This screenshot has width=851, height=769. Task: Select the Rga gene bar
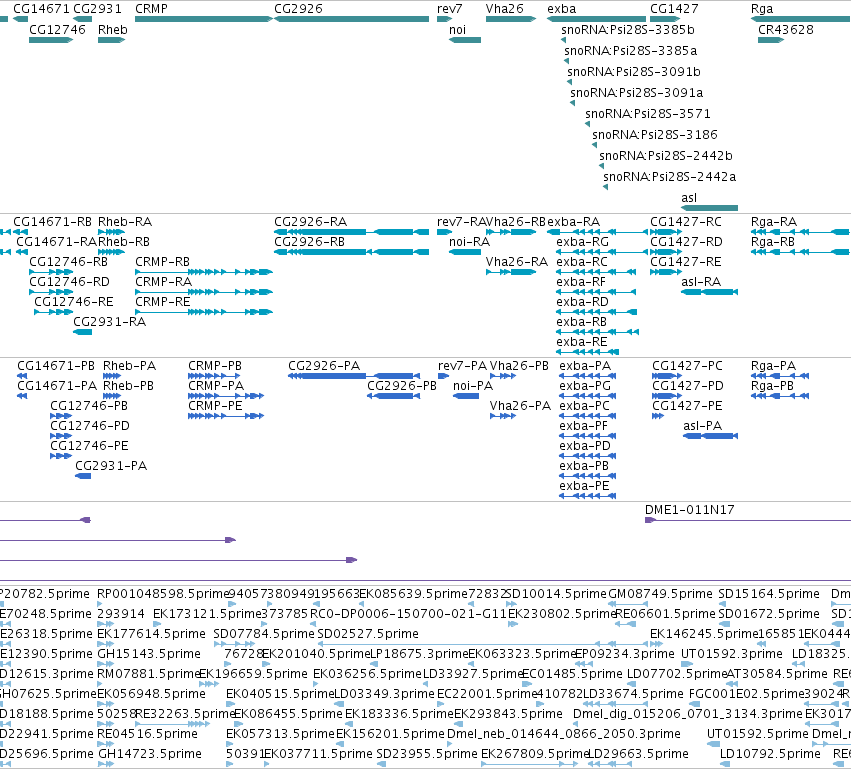(x=801, y=19)
